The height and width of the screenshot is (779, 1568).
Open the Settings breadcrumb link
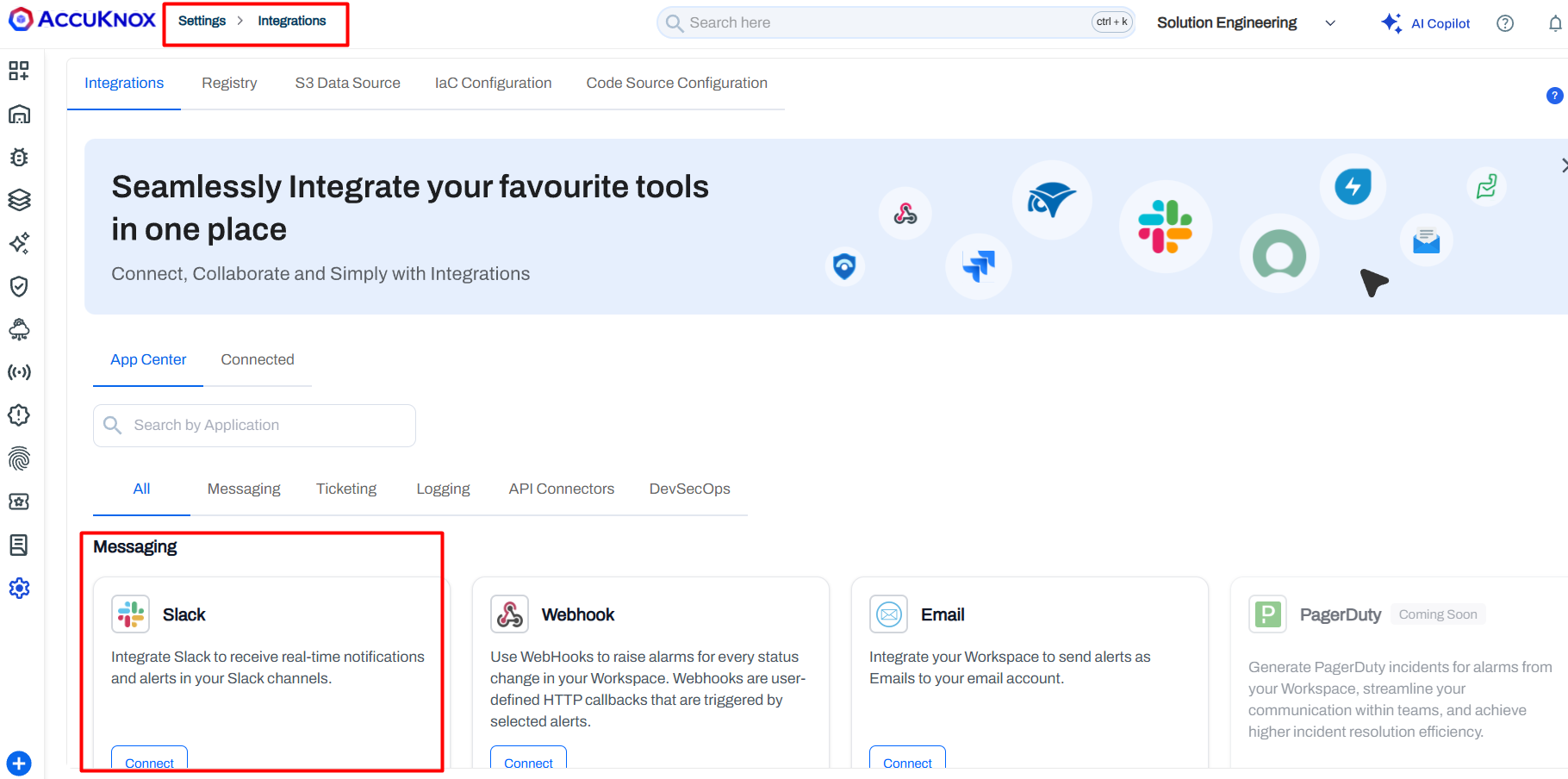point(202,20)
